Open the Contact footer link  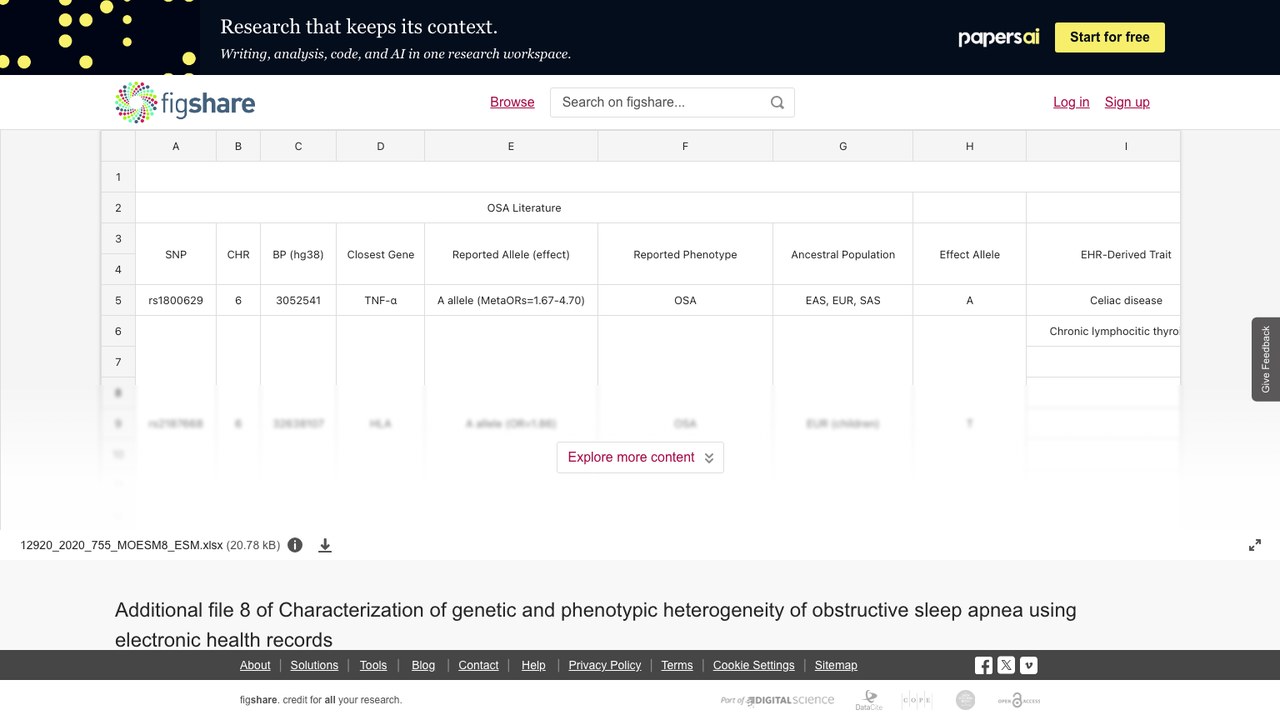[x=478, y=665]
